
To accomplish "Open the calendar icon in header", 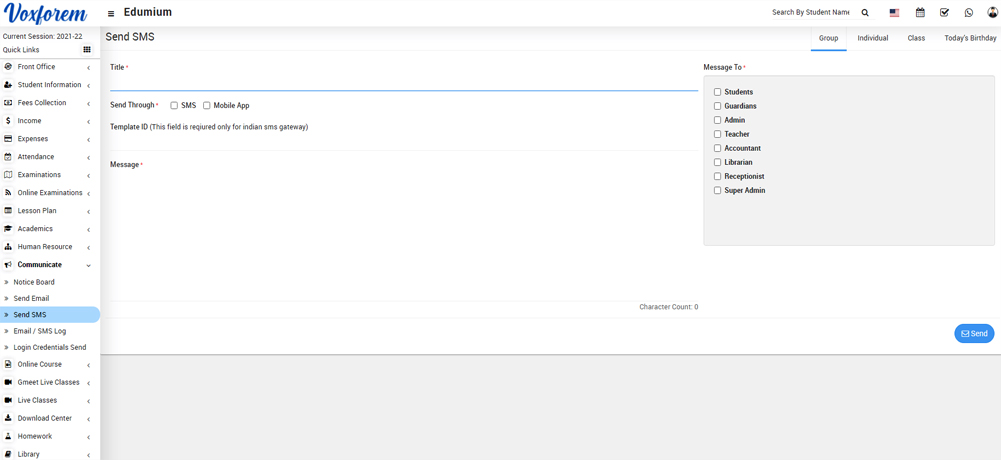I will [920, 13].
